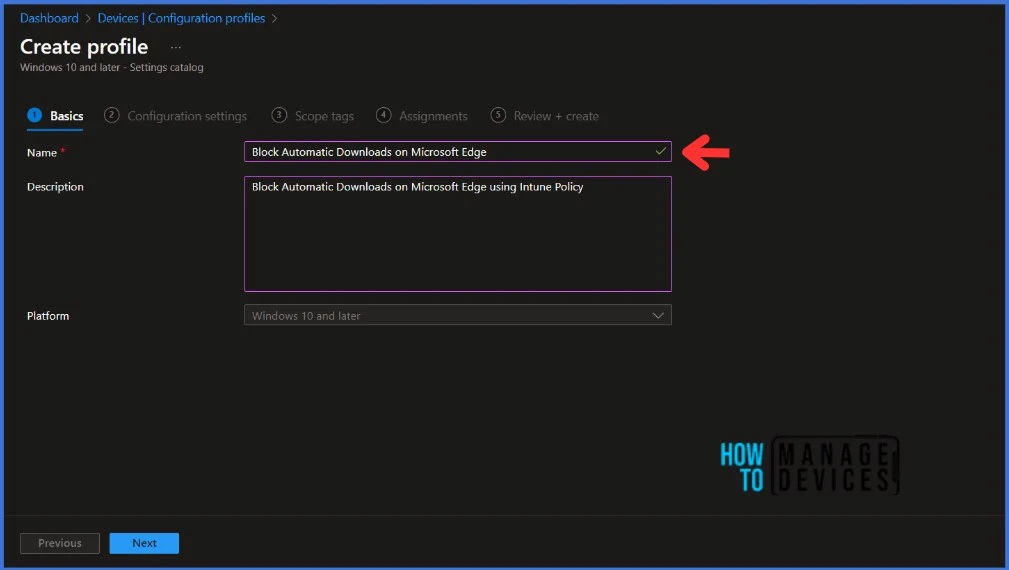
Task: Click the Description label
Action: click(x=55, y=187)
